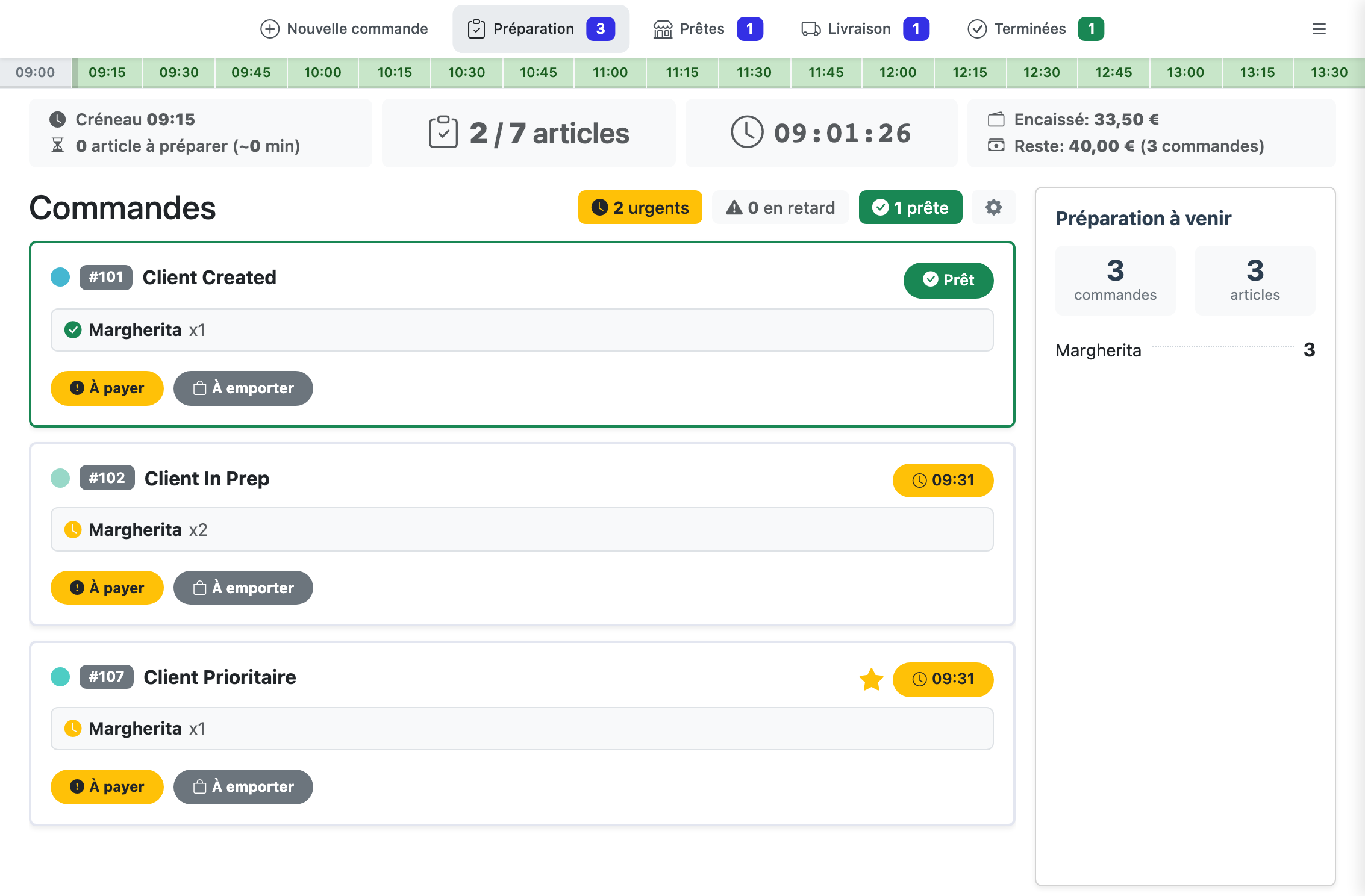The image size is (1365, 896).
Task: Click À payer on order #101
Action: (107, 388)
